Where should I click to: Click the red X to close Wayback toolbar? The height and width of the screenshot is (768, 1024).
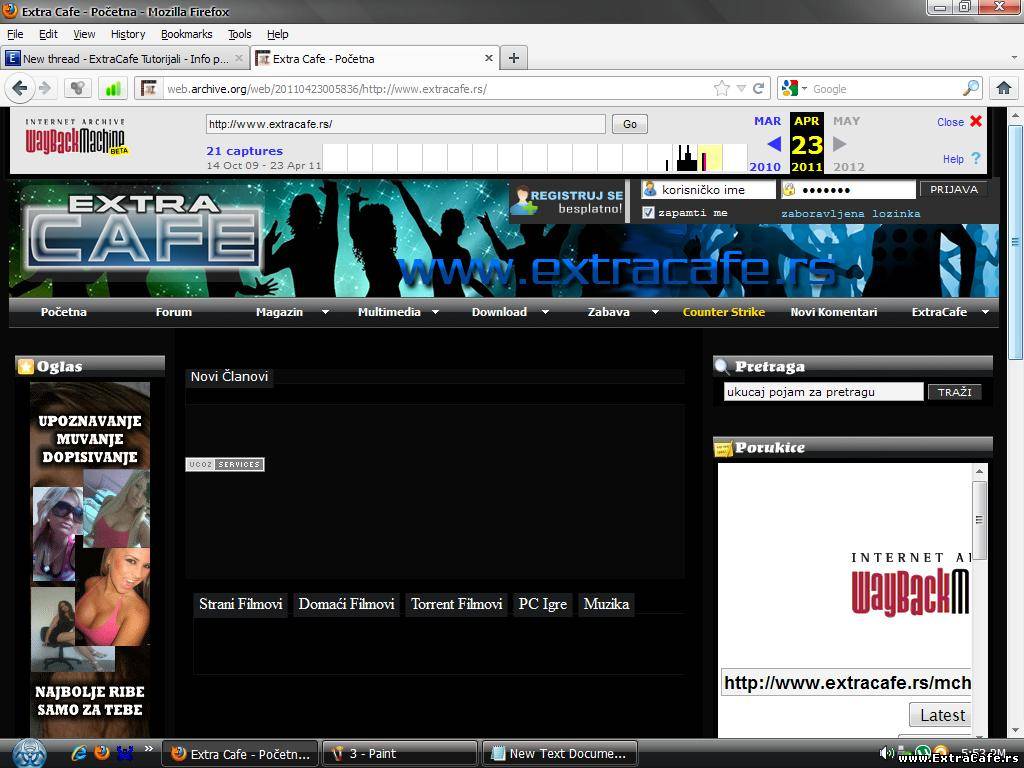pos(976,121)
